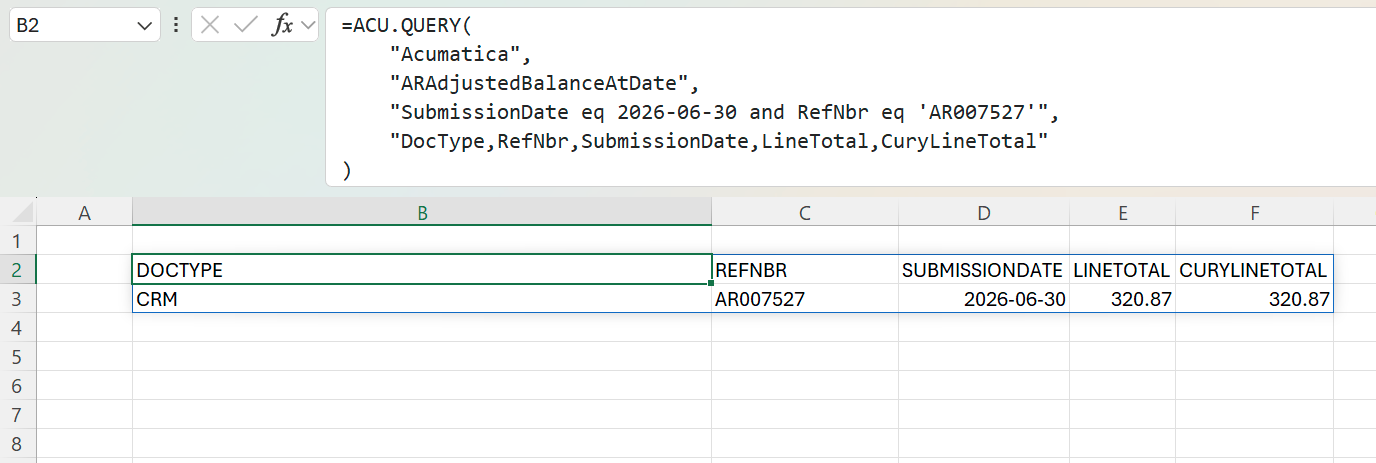
Task: Click the Select All corner triangle
Action: (x=23, y=213)
